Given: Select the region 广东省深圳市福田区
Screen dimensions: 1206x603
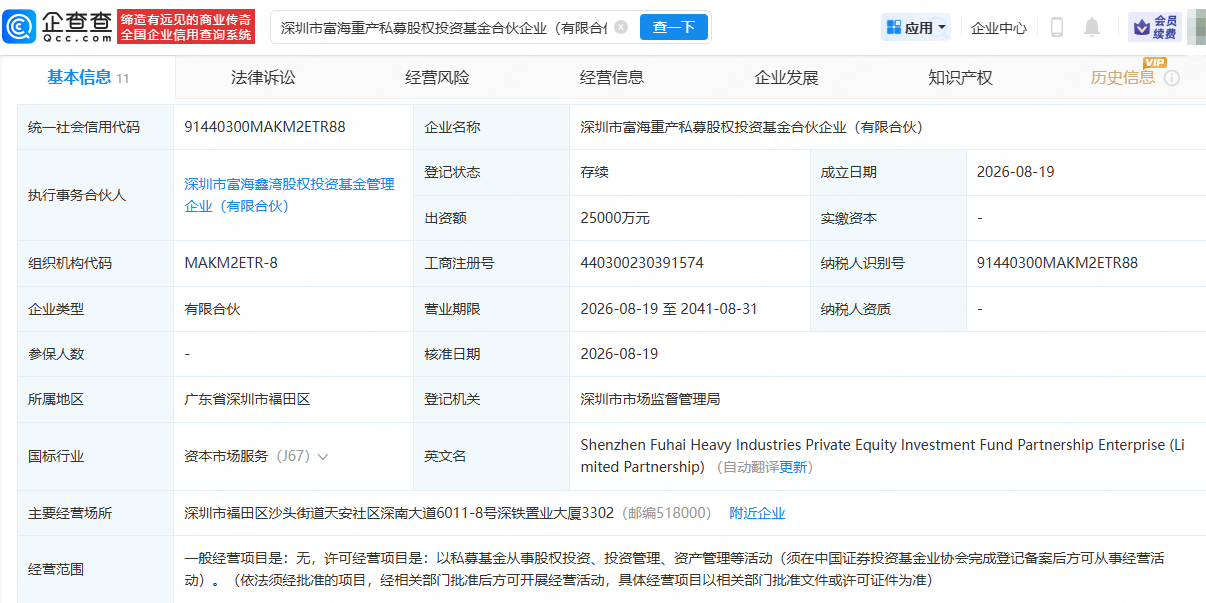Looking at the screenshot, I should (247, 399).
